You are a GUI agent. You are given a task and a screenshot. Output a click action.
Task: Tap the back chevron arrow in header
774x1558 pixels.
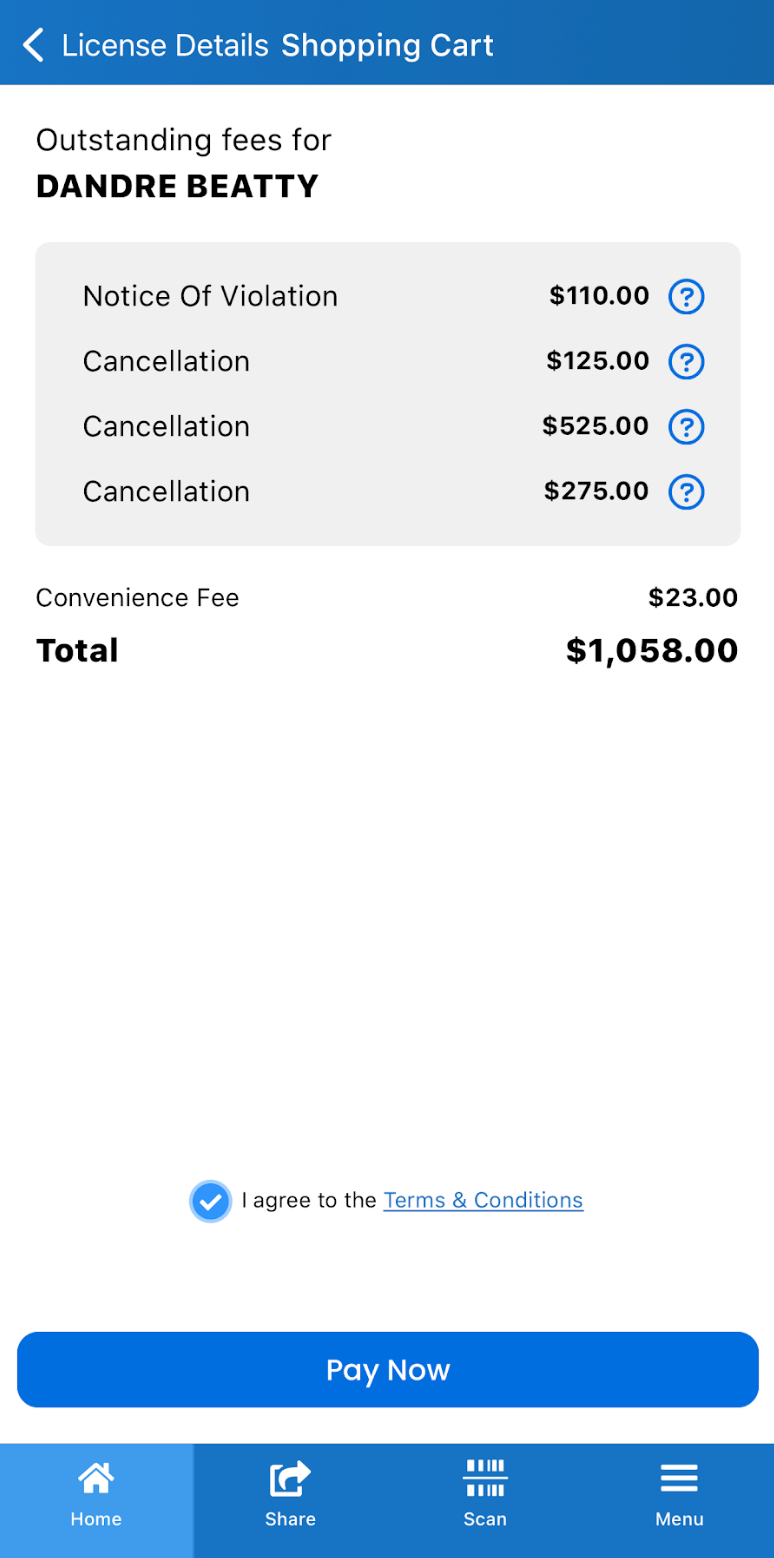coord(33,45)
